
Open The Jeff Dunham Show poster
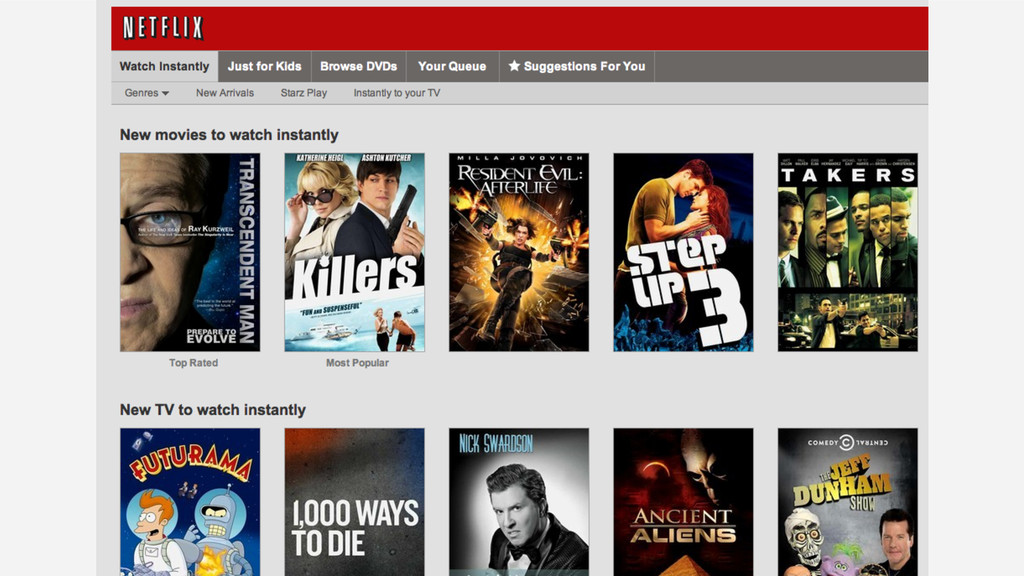click(848, 502)
